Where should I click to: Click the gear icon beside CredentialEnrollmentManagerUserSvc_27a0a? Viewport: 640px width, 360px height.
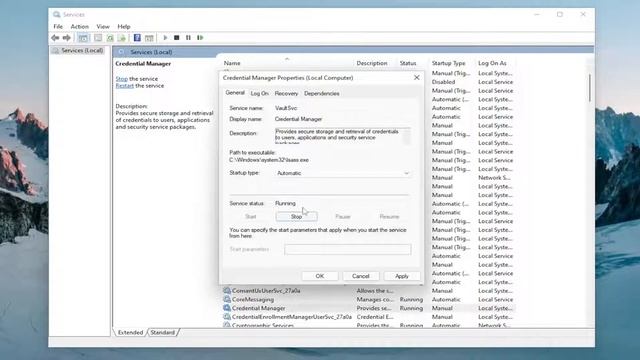pos(227,317)
